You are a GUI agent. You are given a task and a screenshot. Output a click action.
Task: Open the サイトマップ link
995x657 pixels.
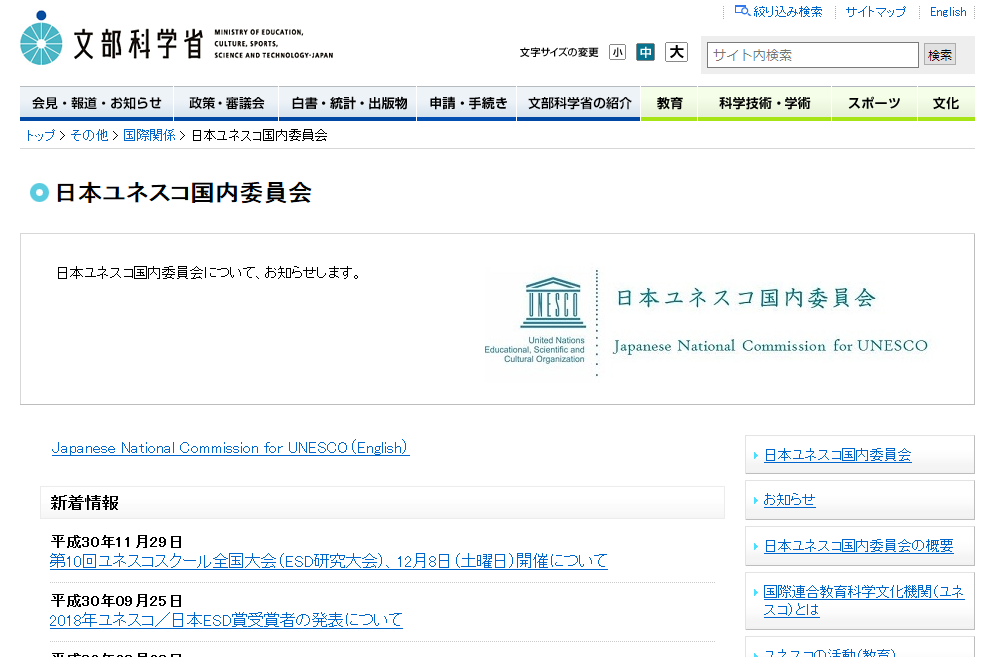(876, 11)
